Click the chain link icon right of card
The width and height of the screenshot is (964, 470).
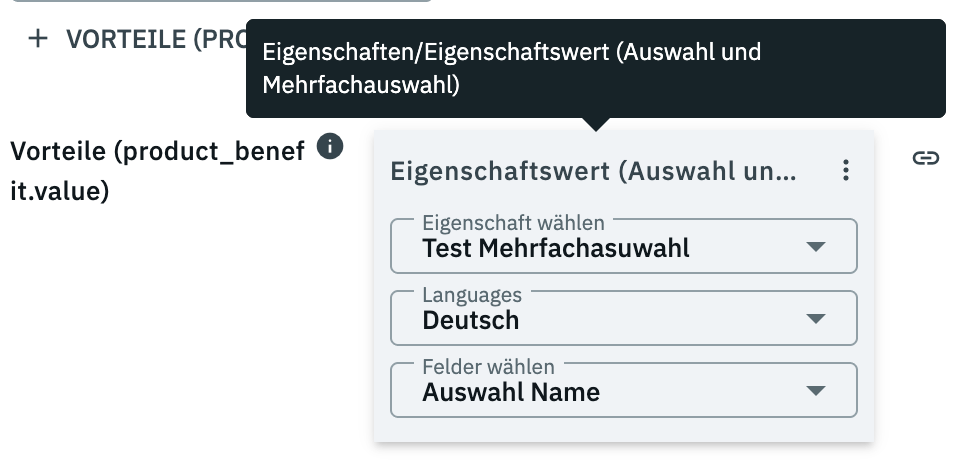(x=926, y=158)
